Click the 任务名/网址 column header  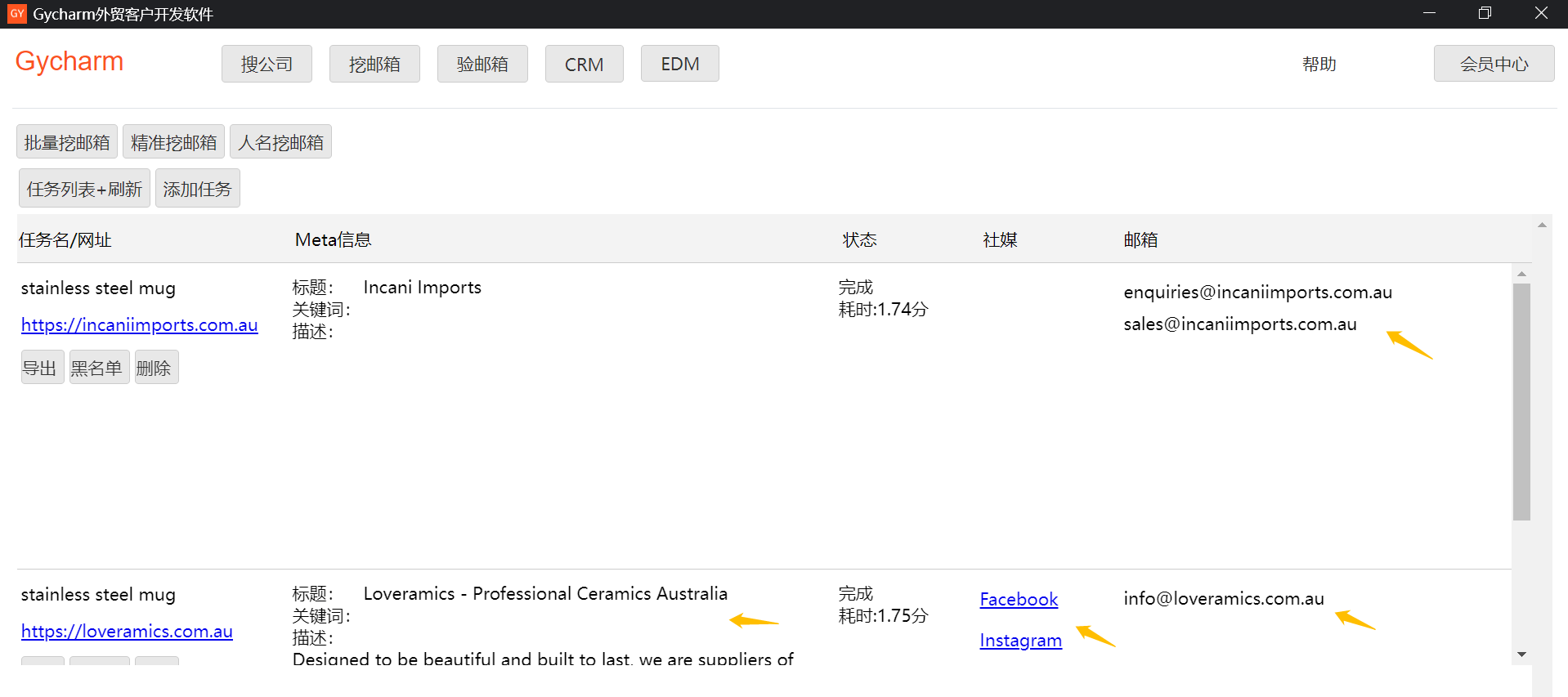tap(65, 239)
